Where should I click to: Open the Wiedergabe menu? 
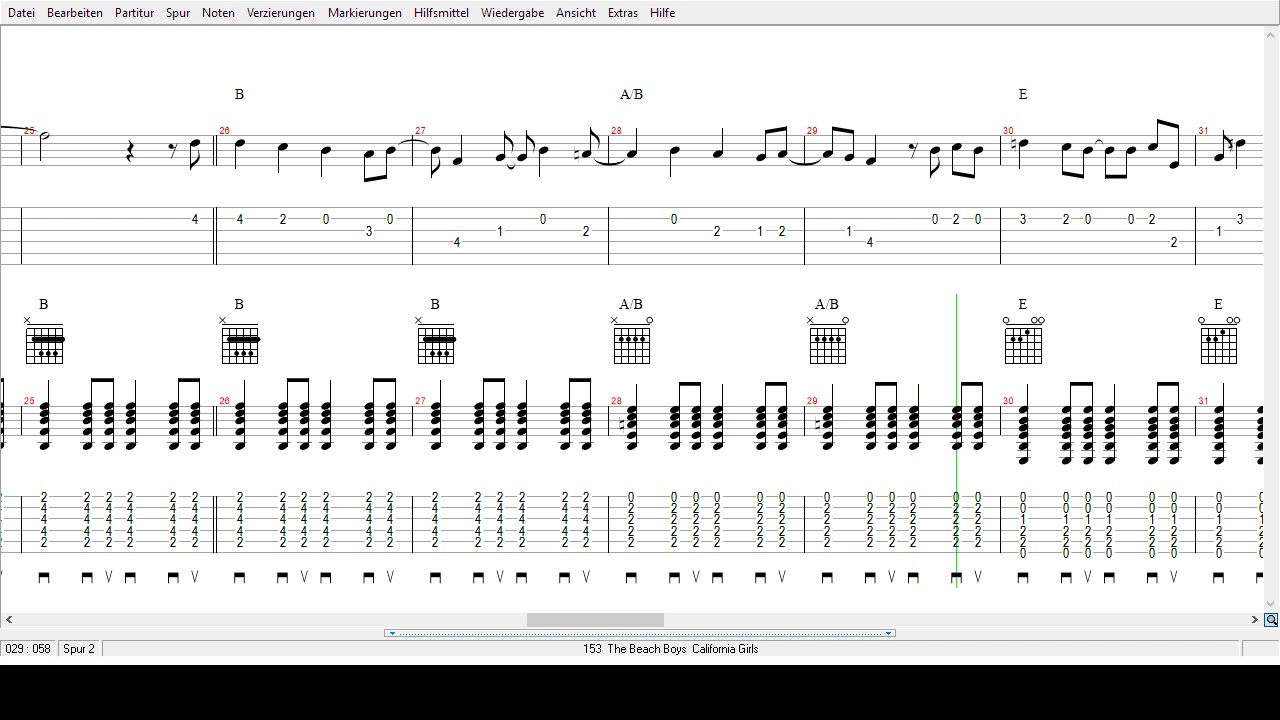[x=513, y=13]
